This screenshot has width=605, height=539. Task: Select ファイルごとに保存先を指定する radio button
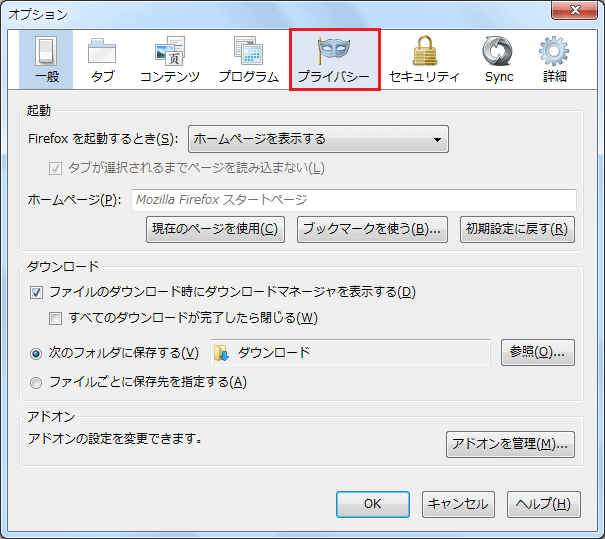[x=37, y=382]
